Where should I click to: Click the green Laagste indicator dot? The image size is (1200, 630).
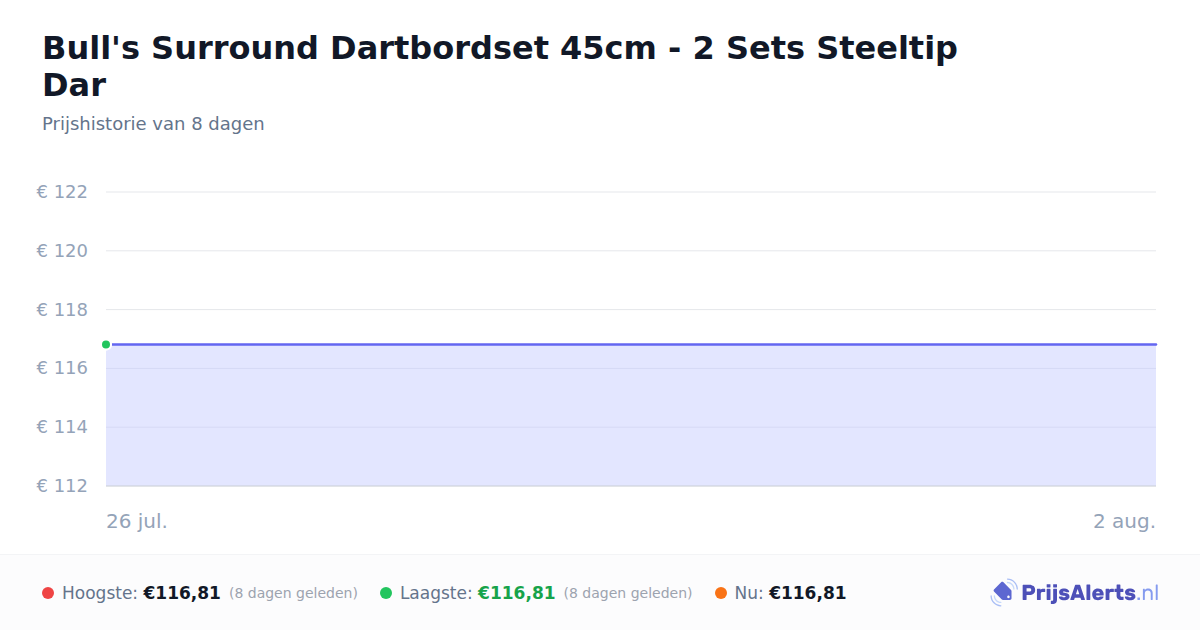(386, 593)
